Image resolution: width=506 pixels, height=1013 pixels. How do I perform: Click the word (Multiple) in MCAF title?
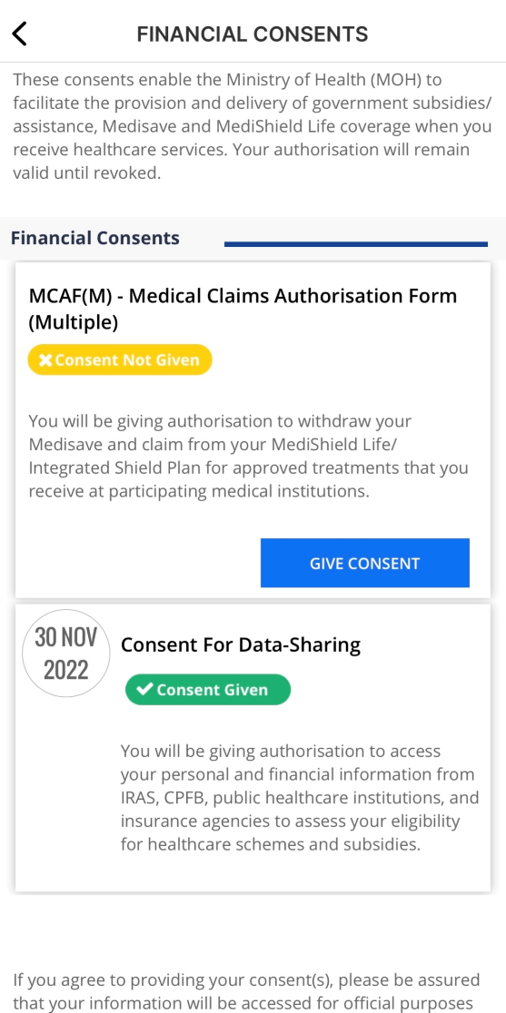click(73, 322)
